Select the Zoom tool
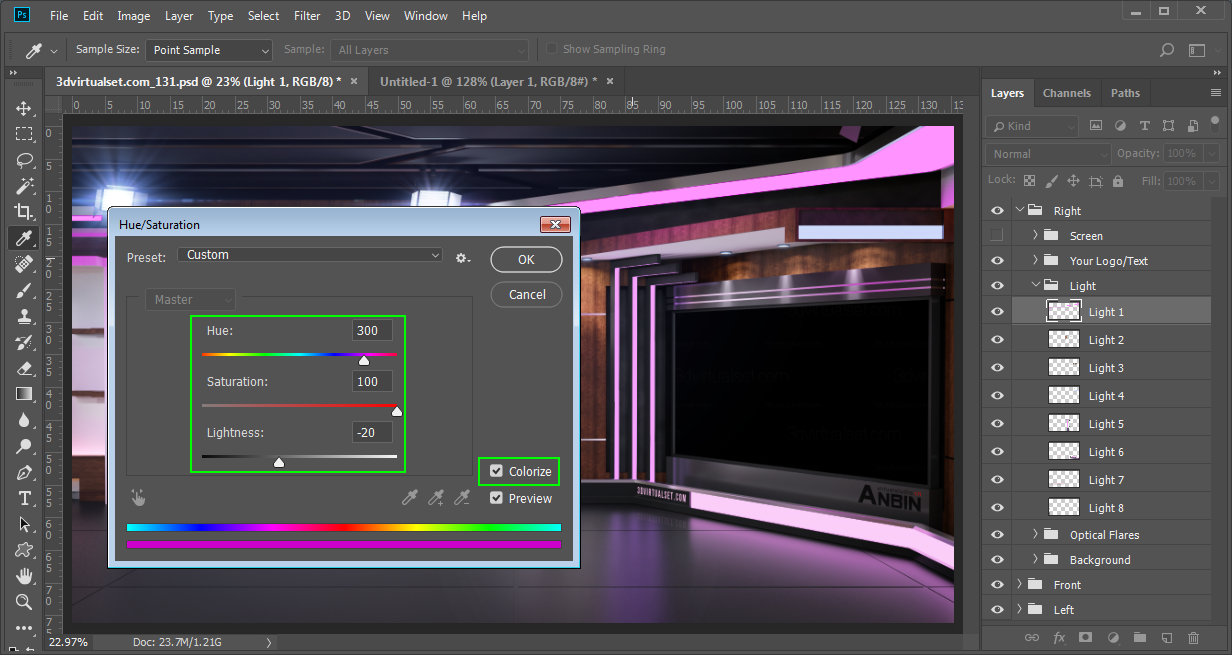1232x655 pixels. point(22,601)
